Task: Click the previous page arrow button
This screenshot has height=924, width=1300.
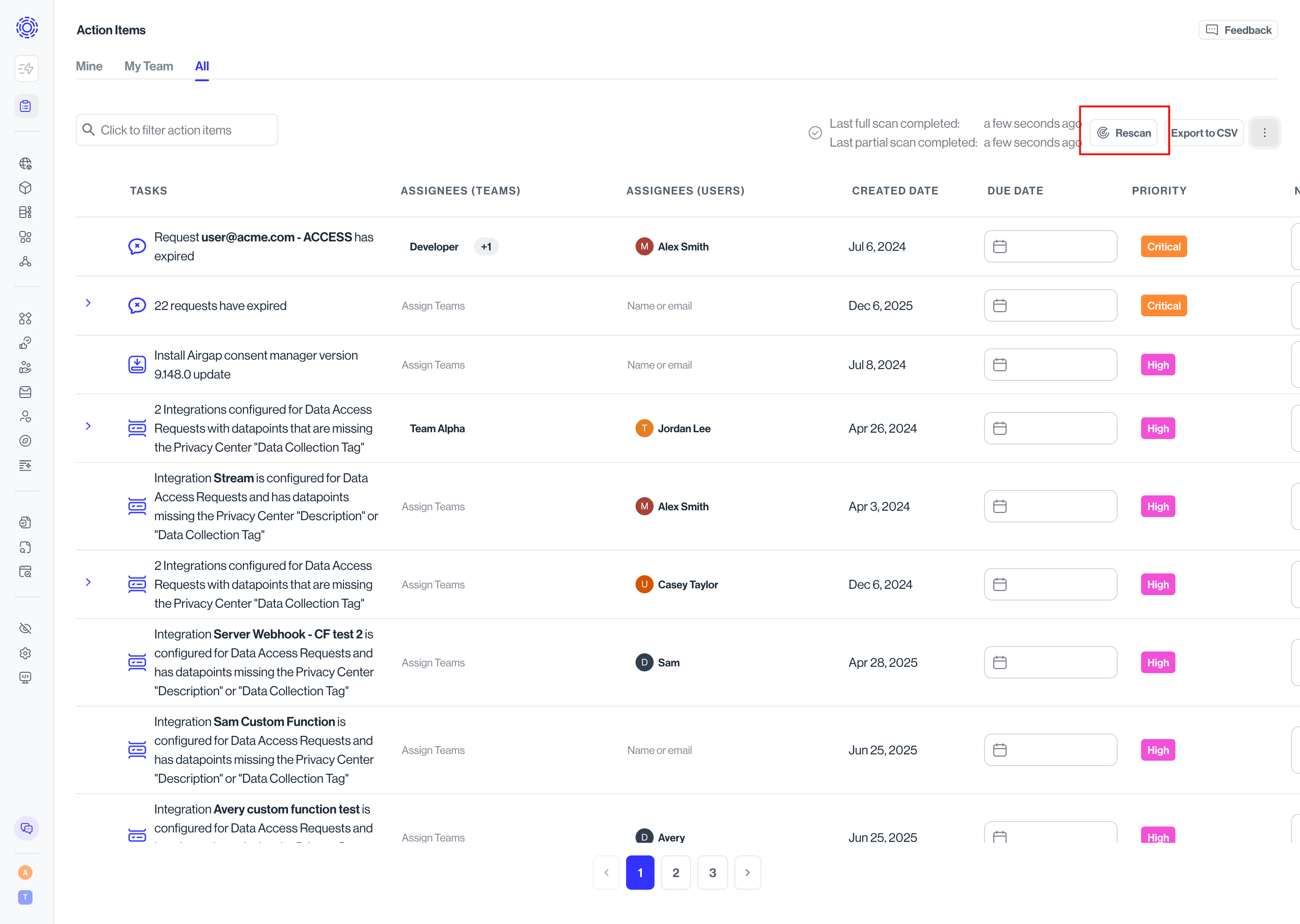Action: [x=607, y=873]
